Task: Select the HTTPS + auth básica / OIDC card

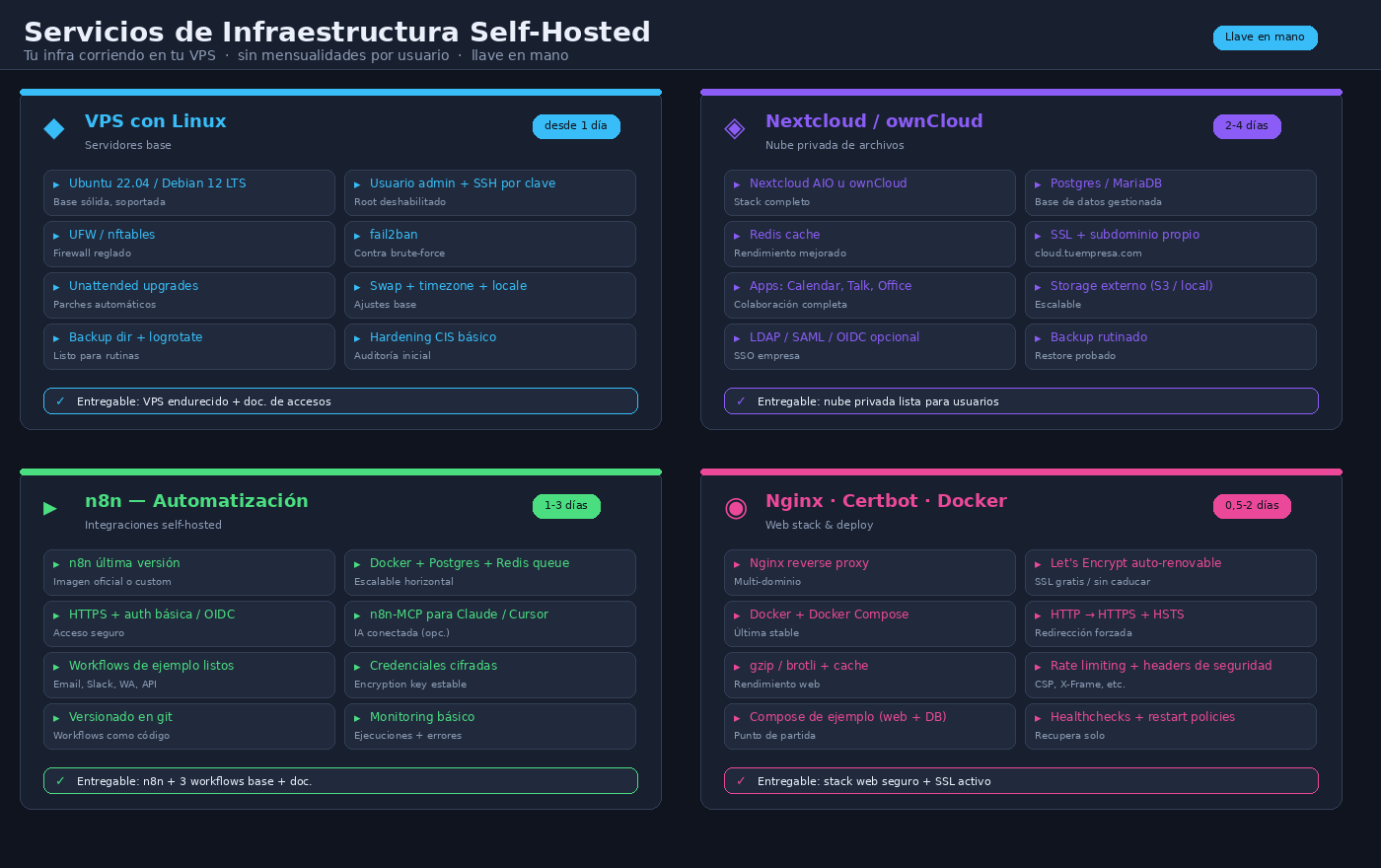Action: 189,623
